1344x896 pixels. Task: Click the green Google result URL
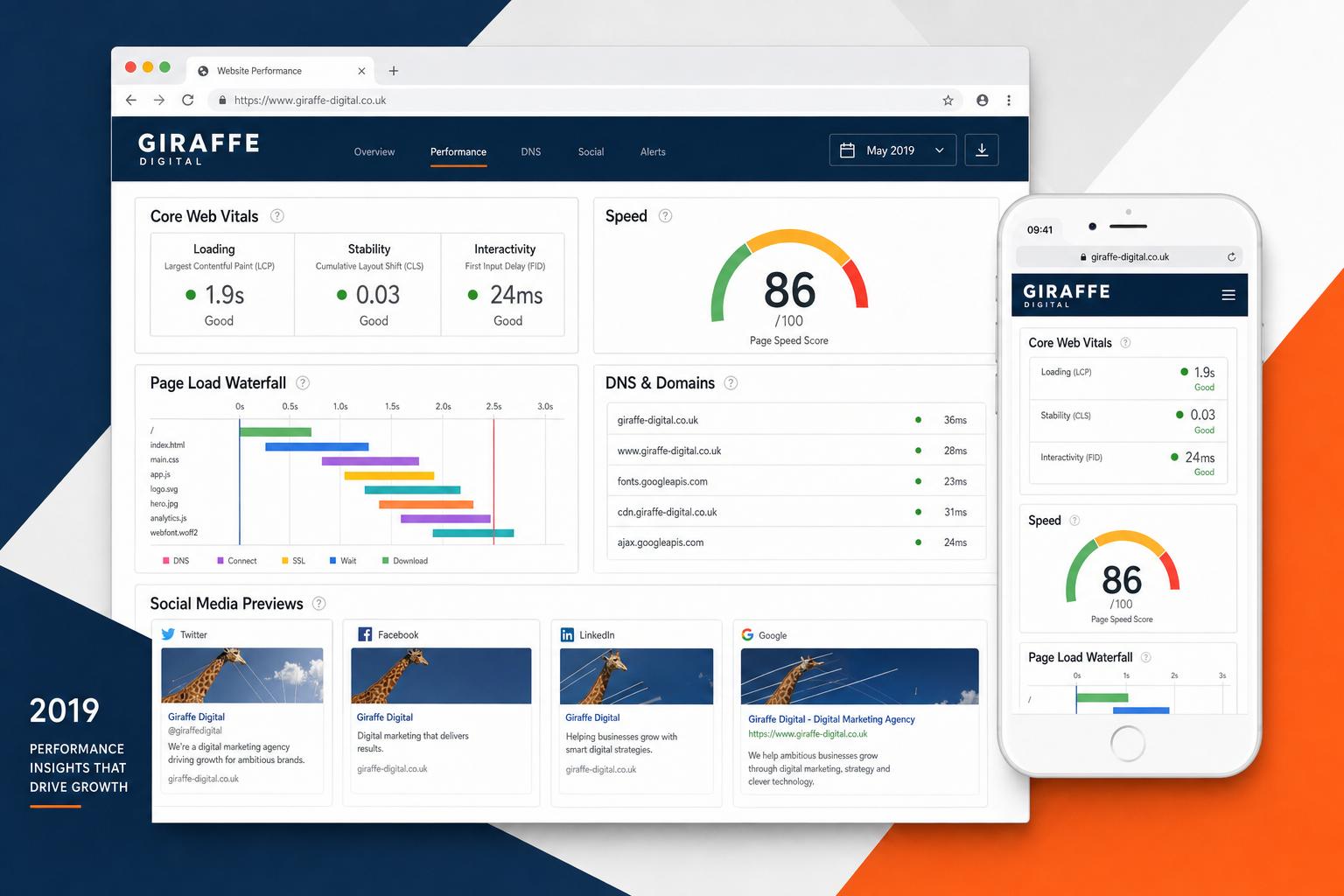(x=808, y=734)
